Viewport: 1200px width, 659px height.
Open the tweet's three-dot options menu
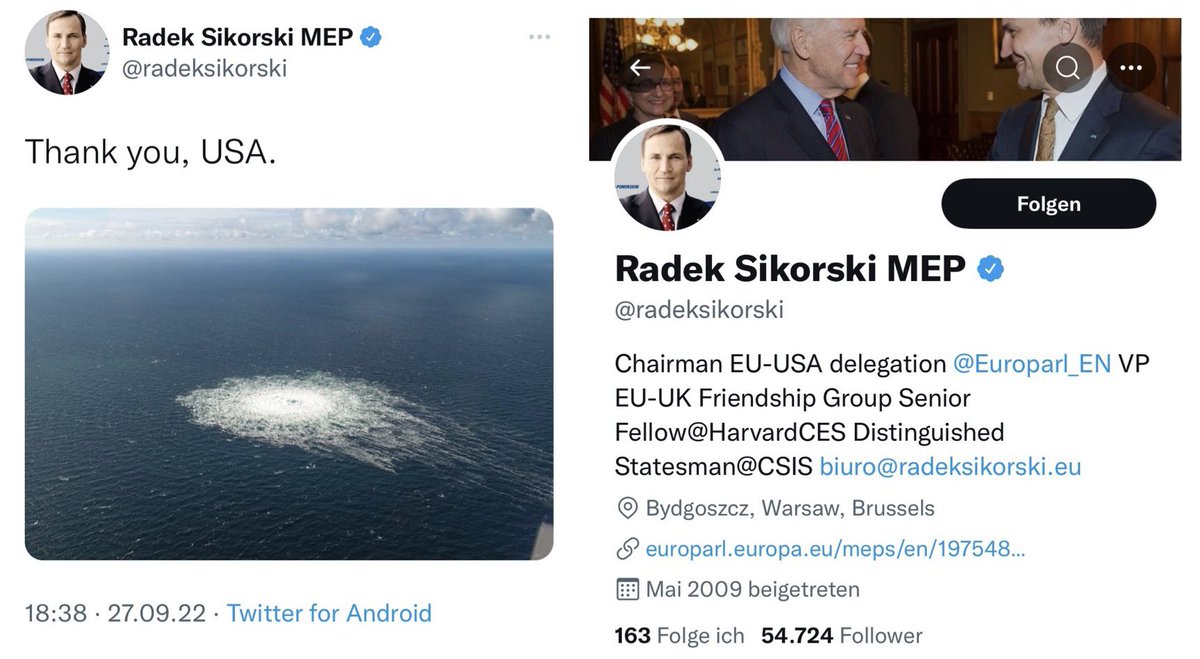(539, 37)
